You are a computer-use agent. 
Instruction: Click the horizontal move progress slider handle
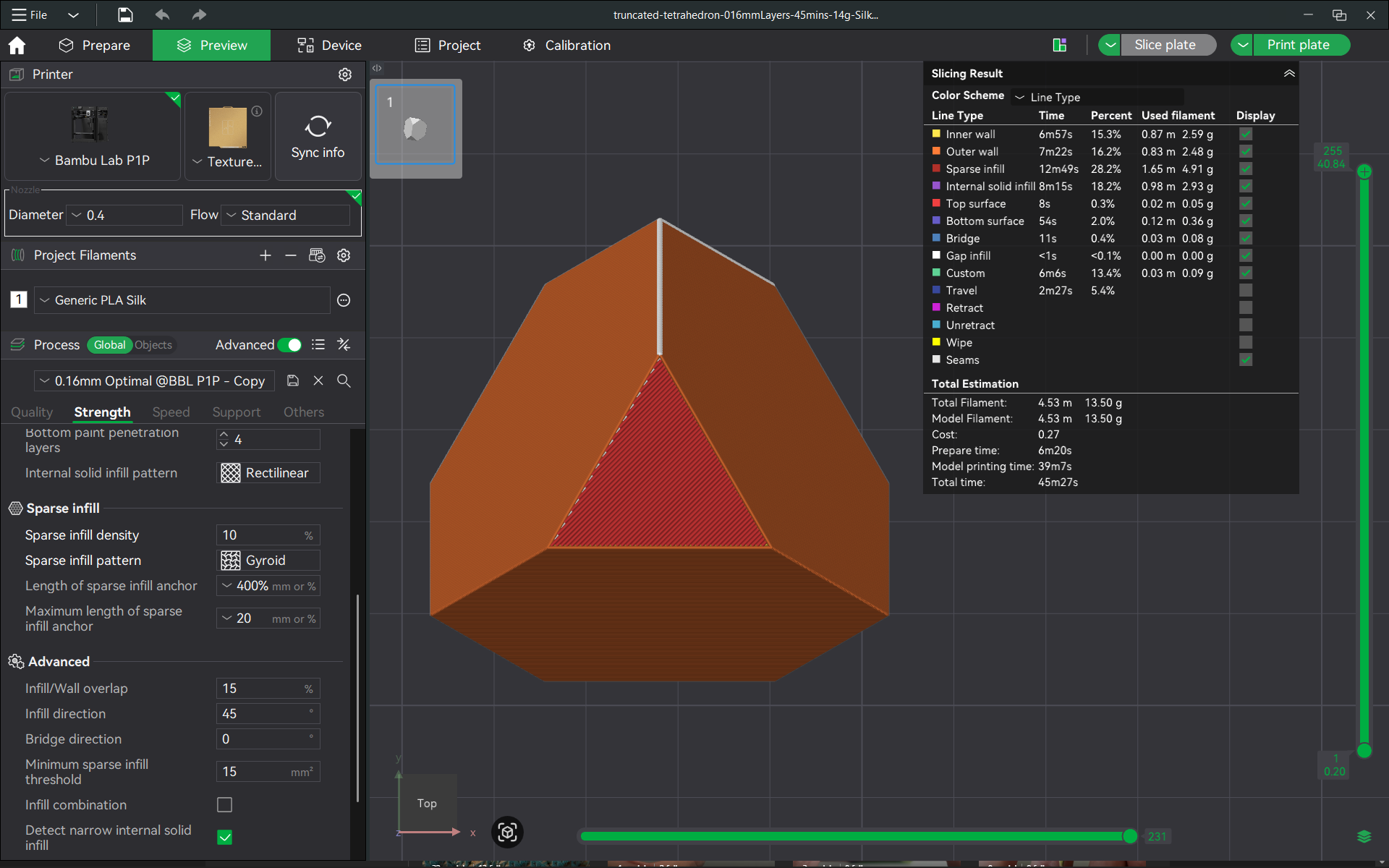pyautogui.click(x=1129, y=836)
